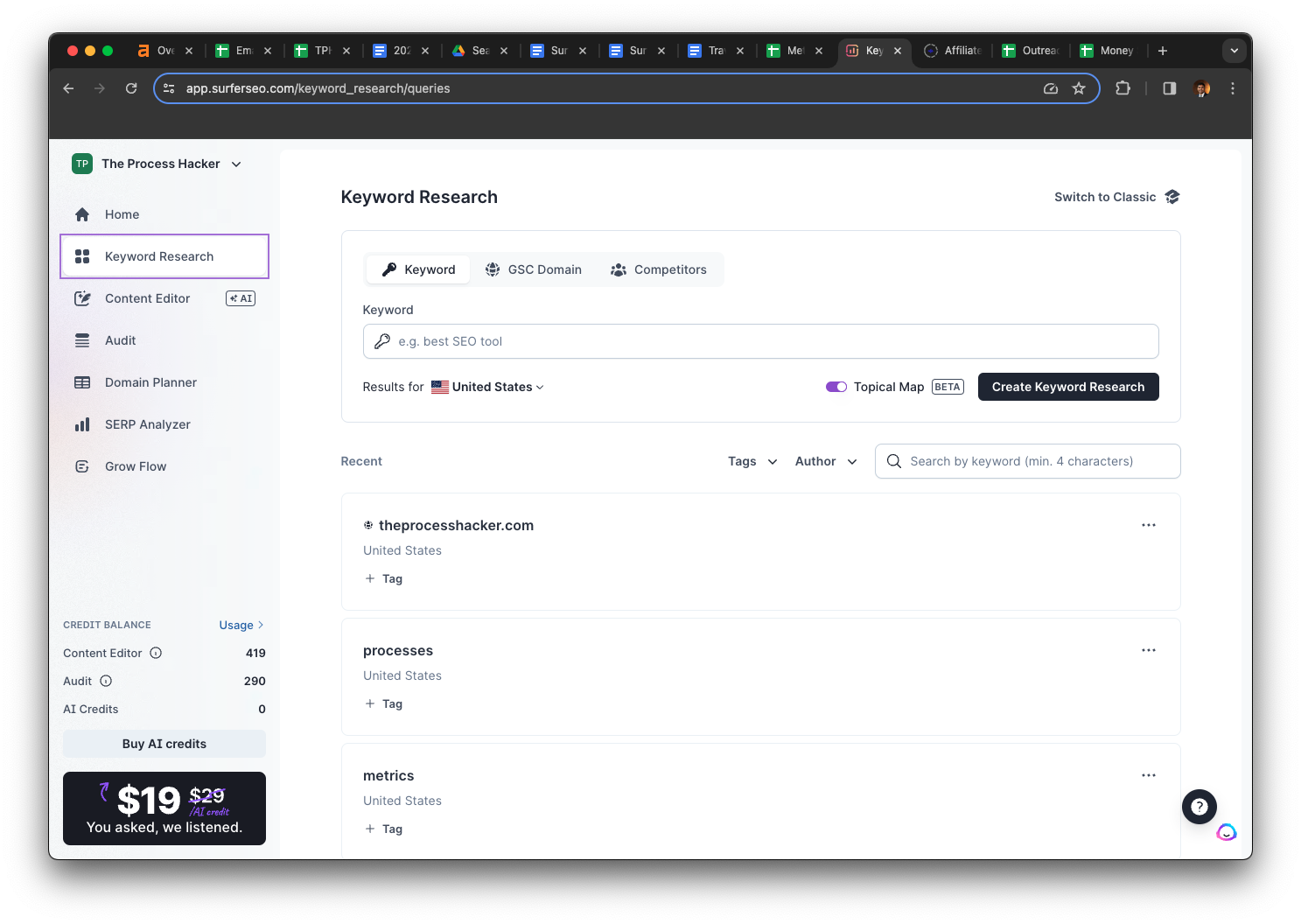Screen dimensions: 1301x924
Task: Click the browser forward arrow
Action: pyautogui.click(x=100, y=88)
